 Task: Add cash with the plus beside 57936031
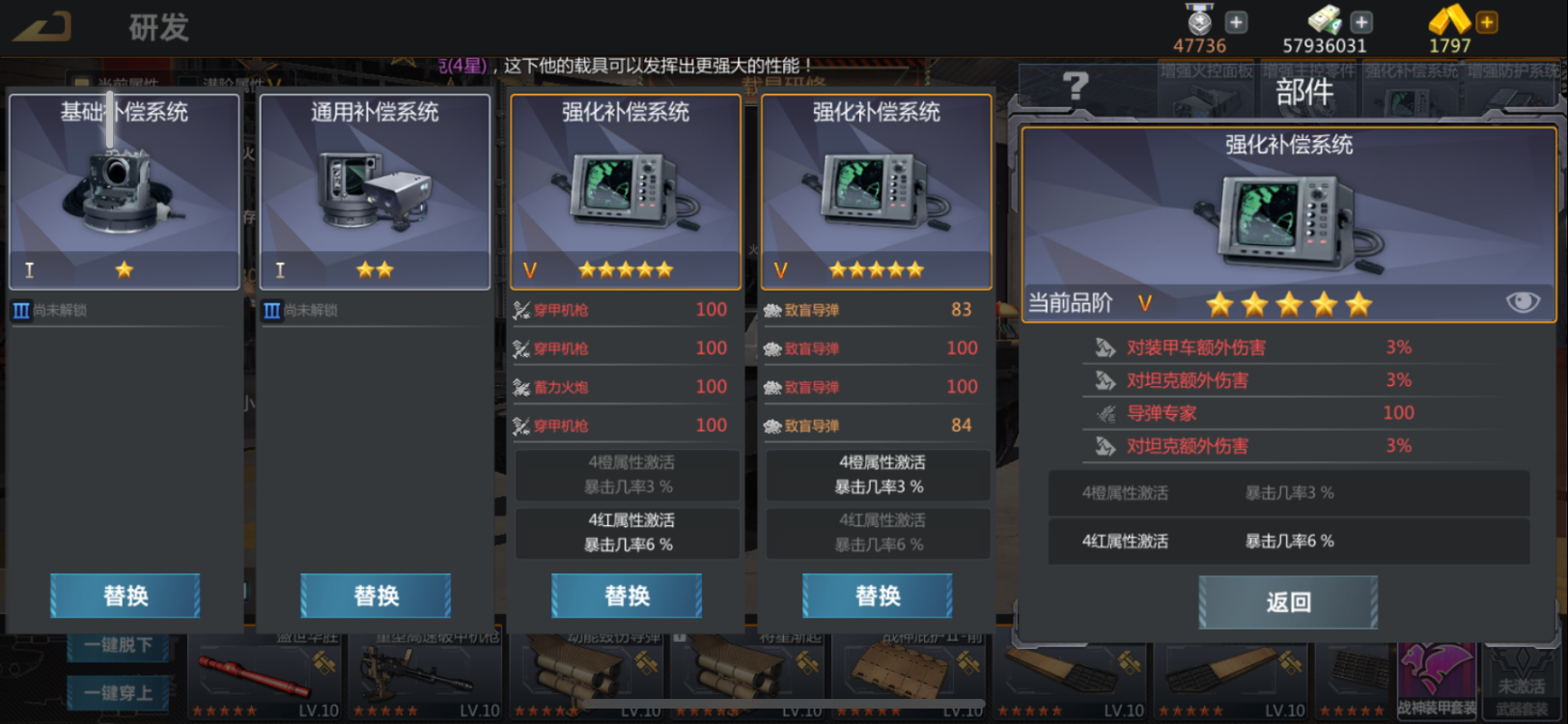(x=1361, y=22)
